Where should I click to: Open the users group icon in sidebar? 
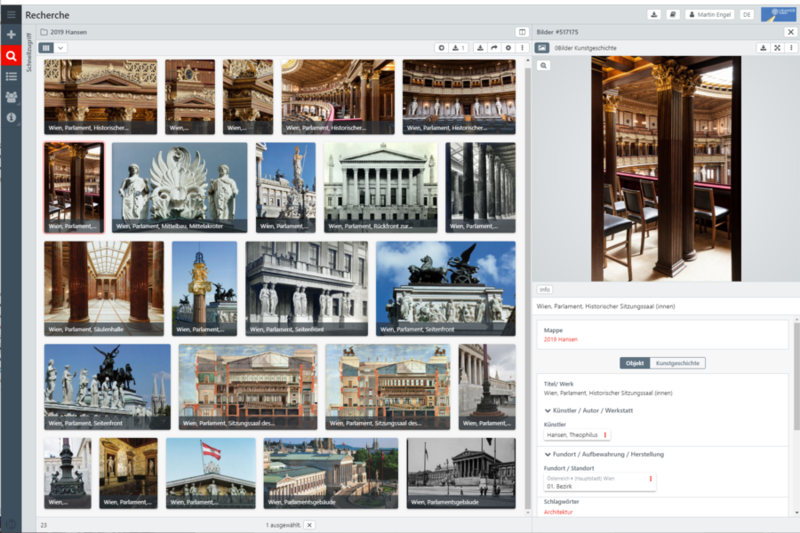point(11,97)
